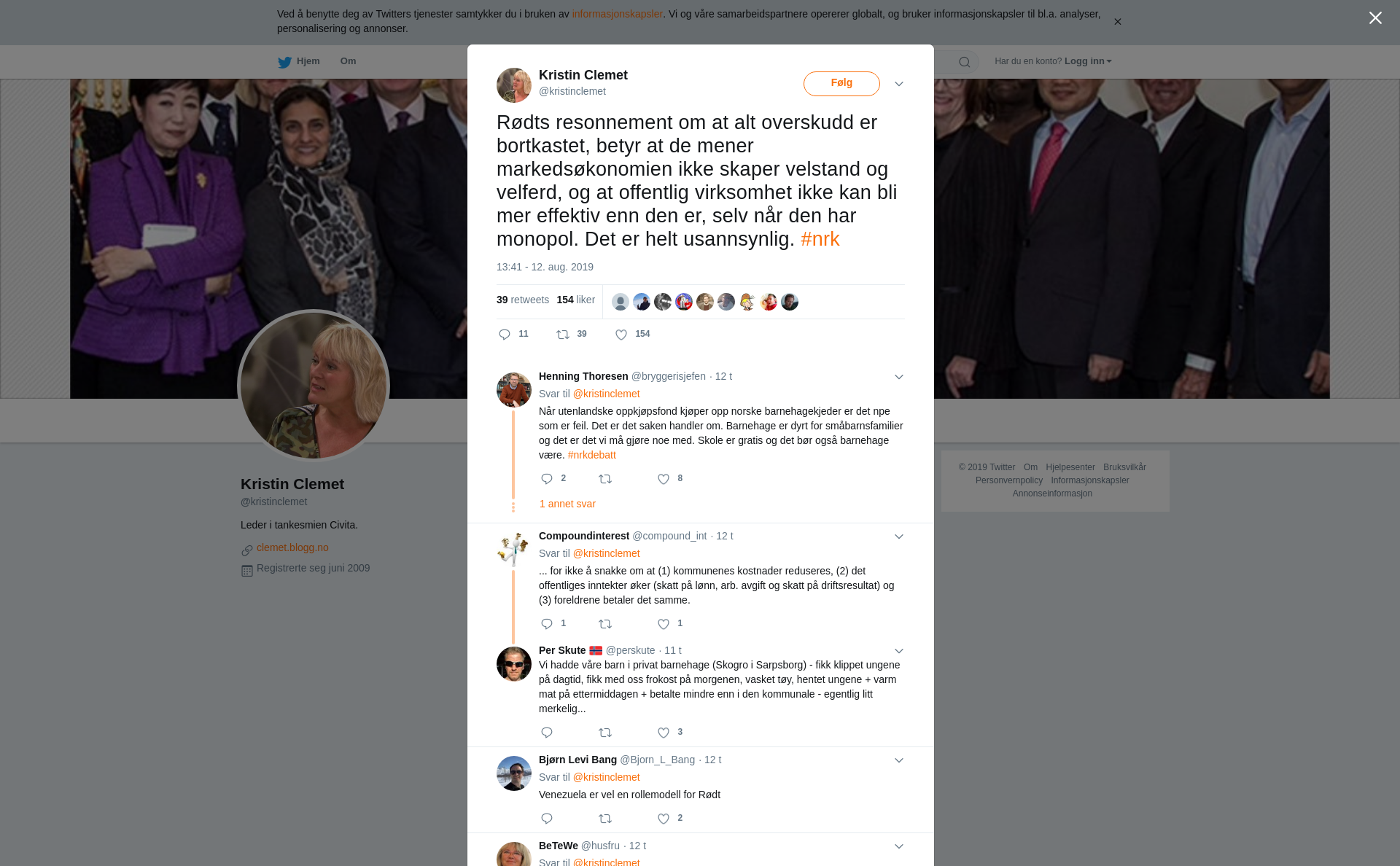This screenshot has width=1400, height=866.
Task: Open the chevron menu on Per Skute's reply
Action: (x=899, y=651)
